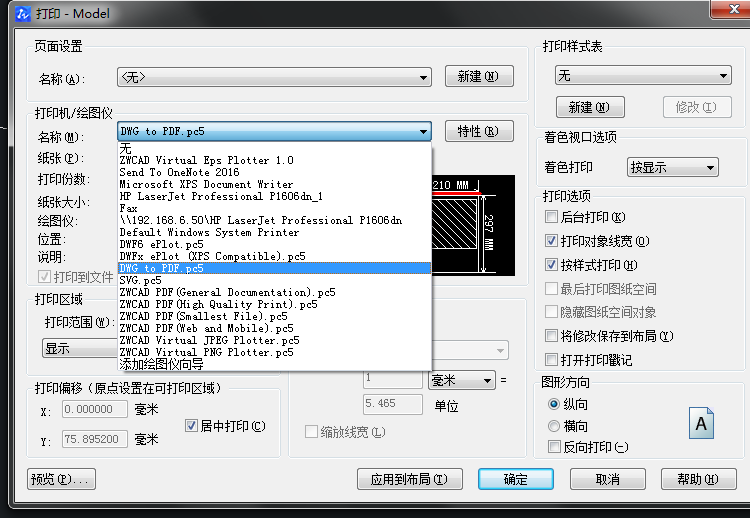Click 特性 printer properties button
The image size is (750, 518).
[x=479, y=131]
